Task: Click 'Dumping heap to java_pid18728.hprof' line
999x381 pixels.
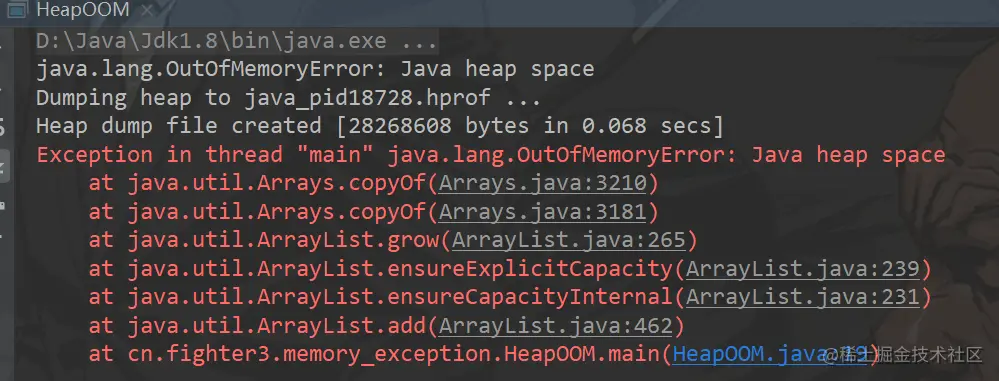Action: (289, 97)
